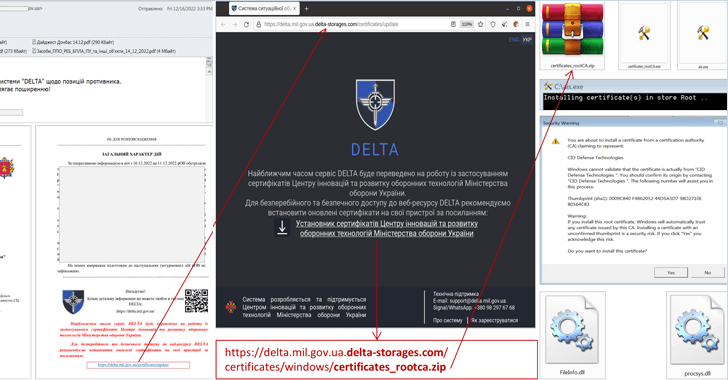Open a new tab with the plus button

point(306,8)
